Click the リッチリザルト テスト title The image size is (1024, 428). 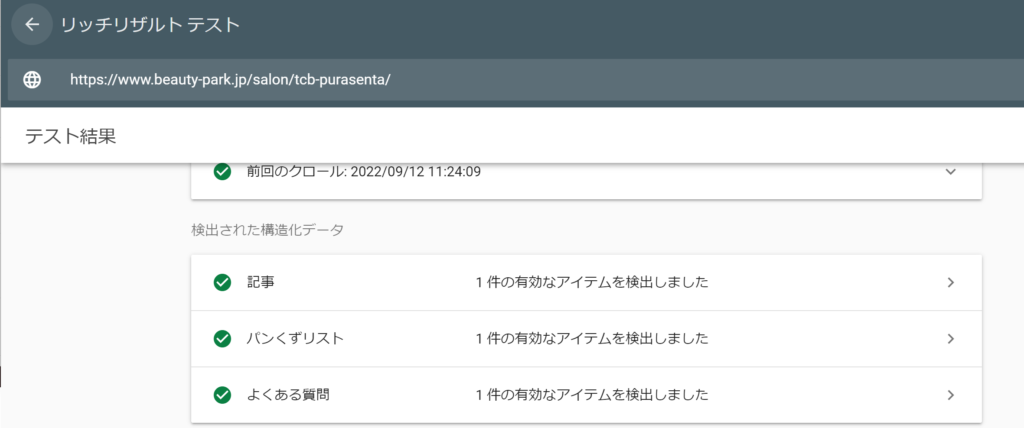click(x=151, y=25)
